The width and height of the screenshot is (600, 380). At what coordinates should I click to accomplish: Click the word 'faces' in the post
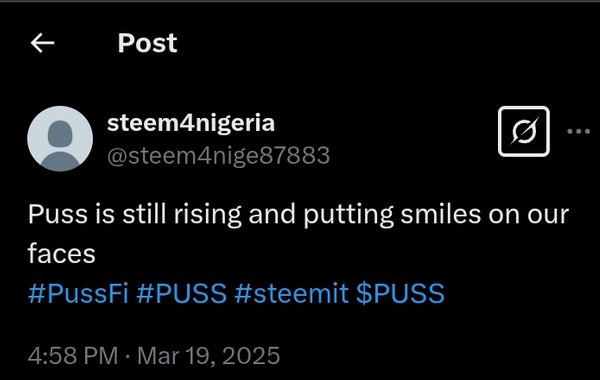click(61, 254)
